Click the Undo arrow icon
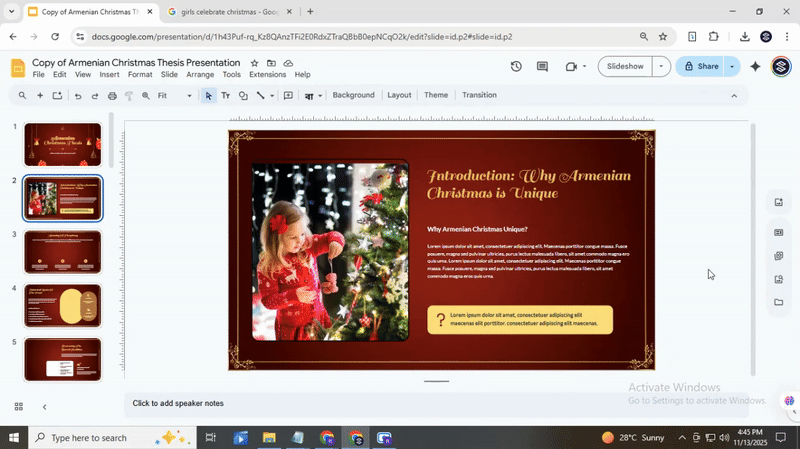The height and width of the screenshot is (449, 800). [x=78, y=96]
